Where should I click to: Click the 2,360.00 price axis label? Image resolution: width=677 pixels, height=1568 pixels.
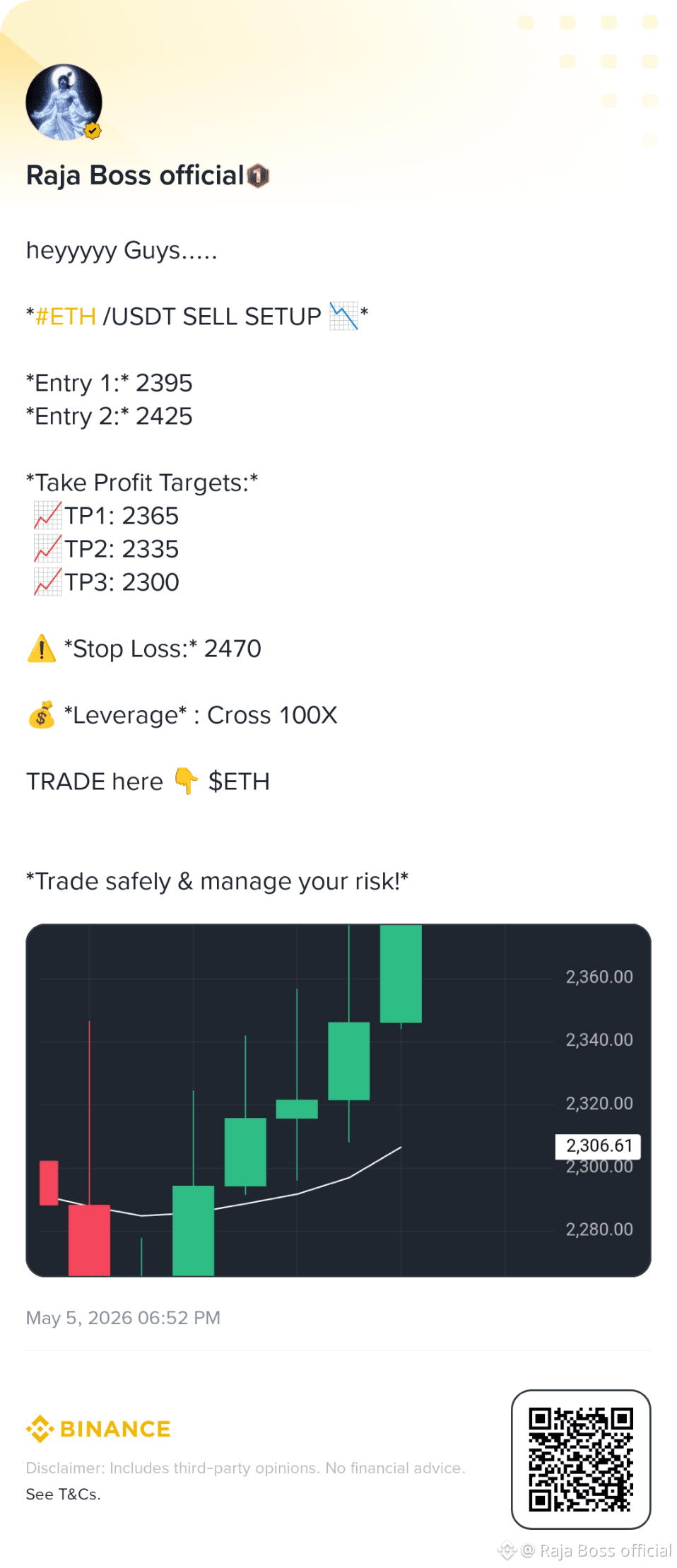pos(599,977)
